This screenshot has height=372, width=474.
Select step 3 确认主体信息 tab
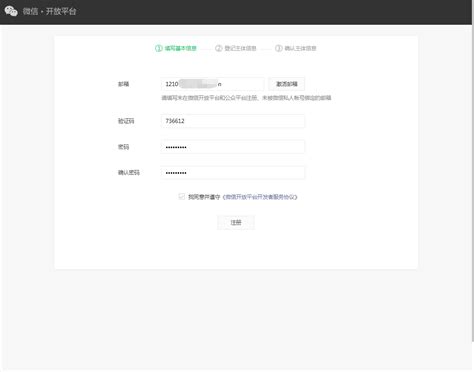pos(296,48)
